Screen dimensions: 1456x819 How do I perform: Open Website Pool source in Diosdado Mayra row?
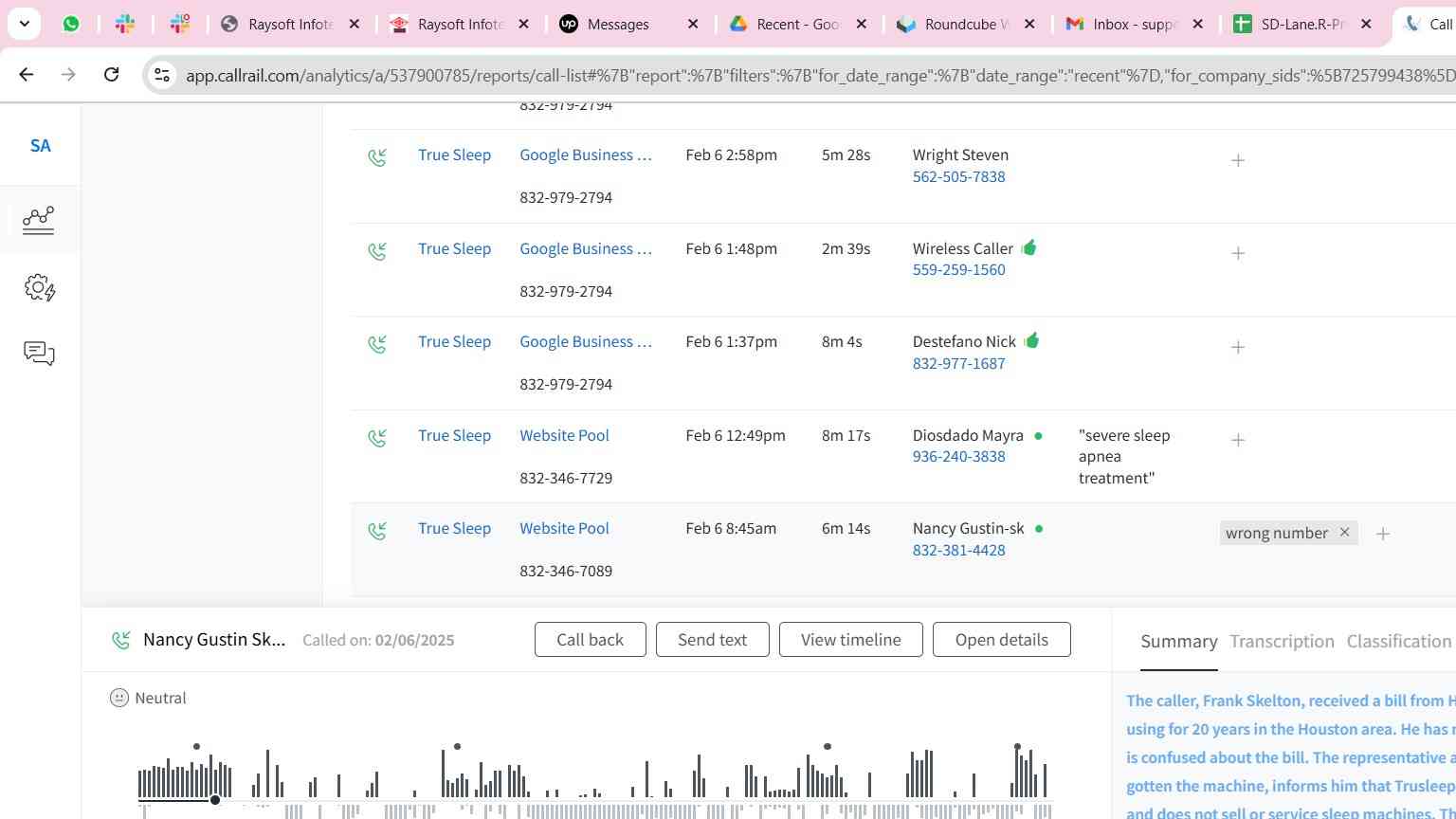[x=564, y=435]
